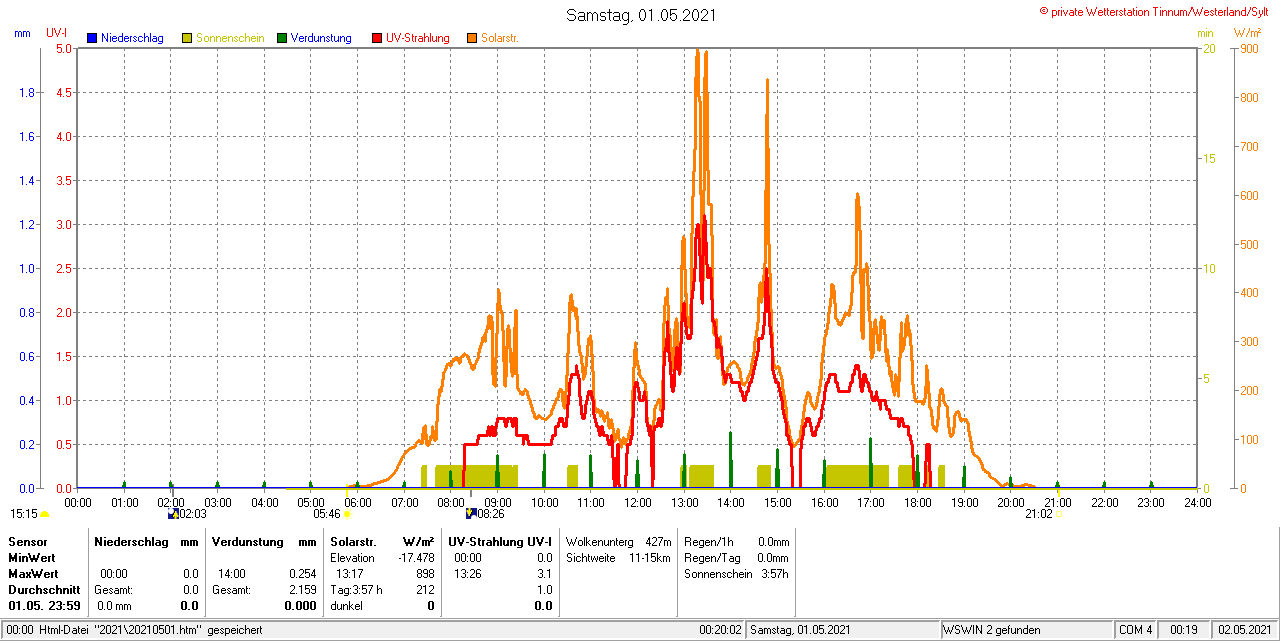The width and height of the screenshot is (1280, 641).
Task: Click the blue Niederschlag legend color box
Action: (93, 38)
